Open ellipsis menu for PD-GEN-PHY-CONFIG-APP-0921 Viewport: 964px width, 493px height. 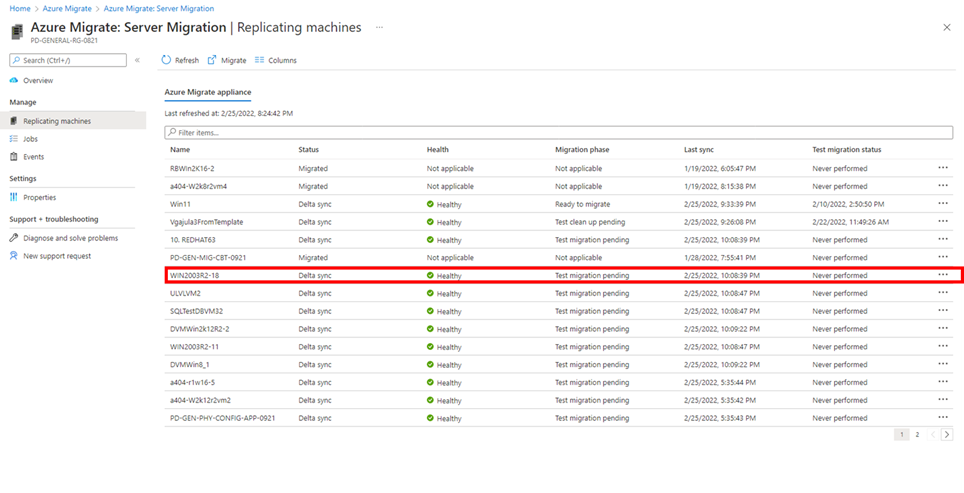point(943,417)
